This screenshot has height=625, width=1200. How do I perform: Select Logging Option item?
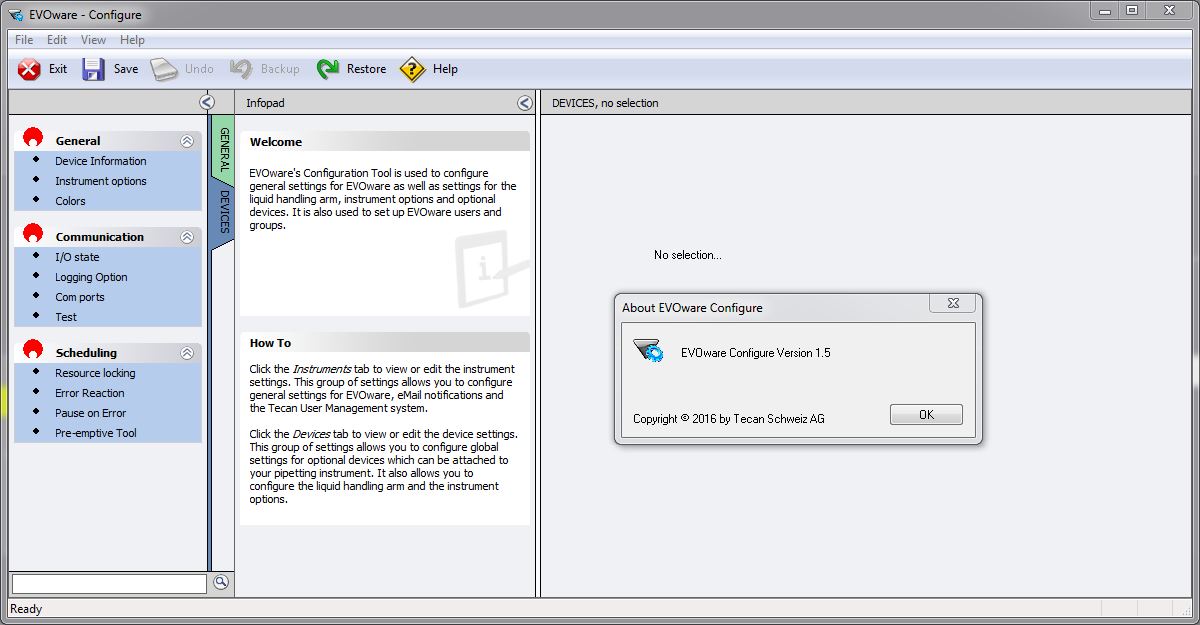click(x=91, y=277)
